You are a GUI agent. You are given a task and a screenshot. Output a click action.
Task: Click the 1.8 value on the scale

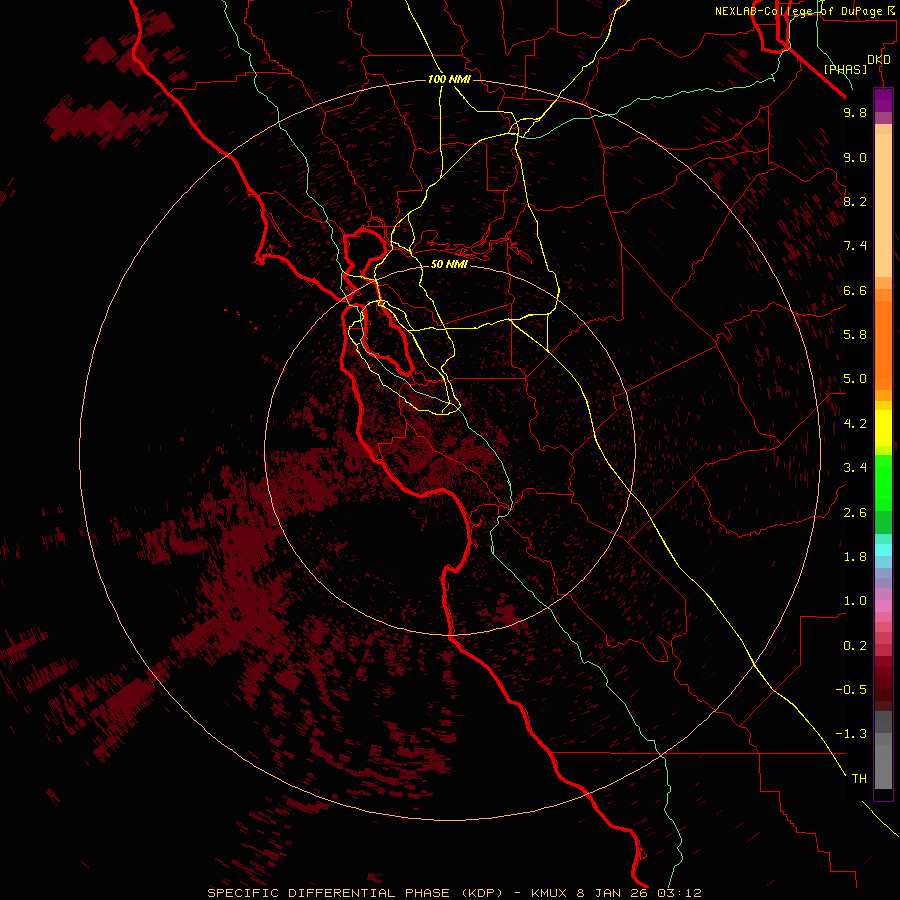tap(855, 557)
